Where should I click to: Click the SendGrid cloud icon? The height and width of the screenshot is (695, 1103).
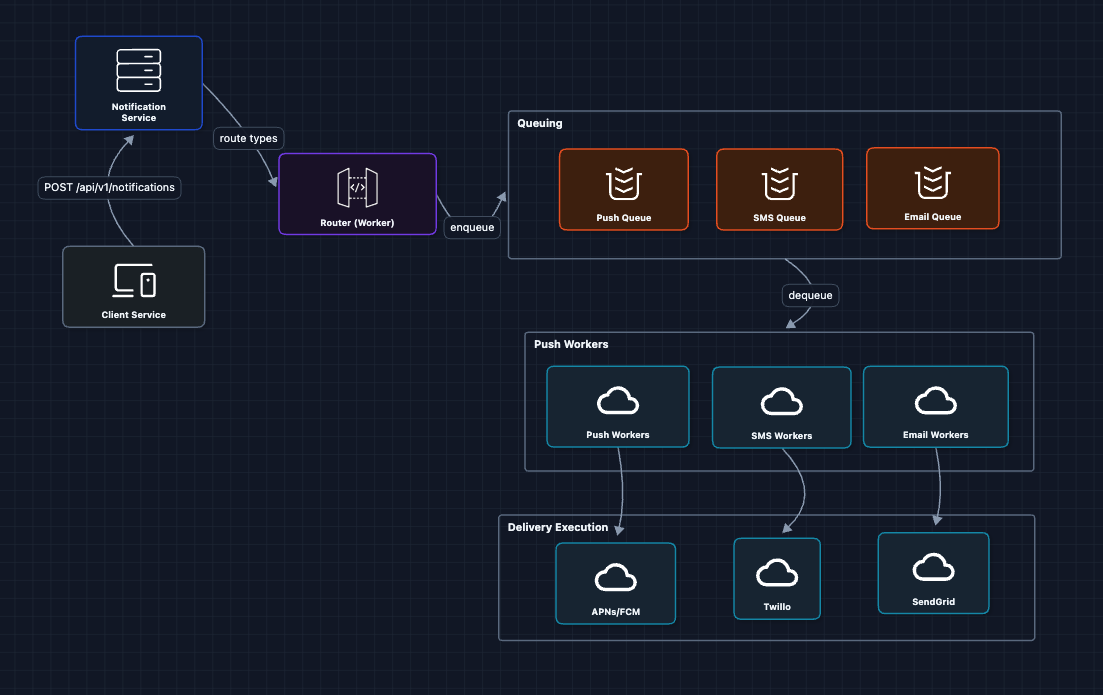933,568
